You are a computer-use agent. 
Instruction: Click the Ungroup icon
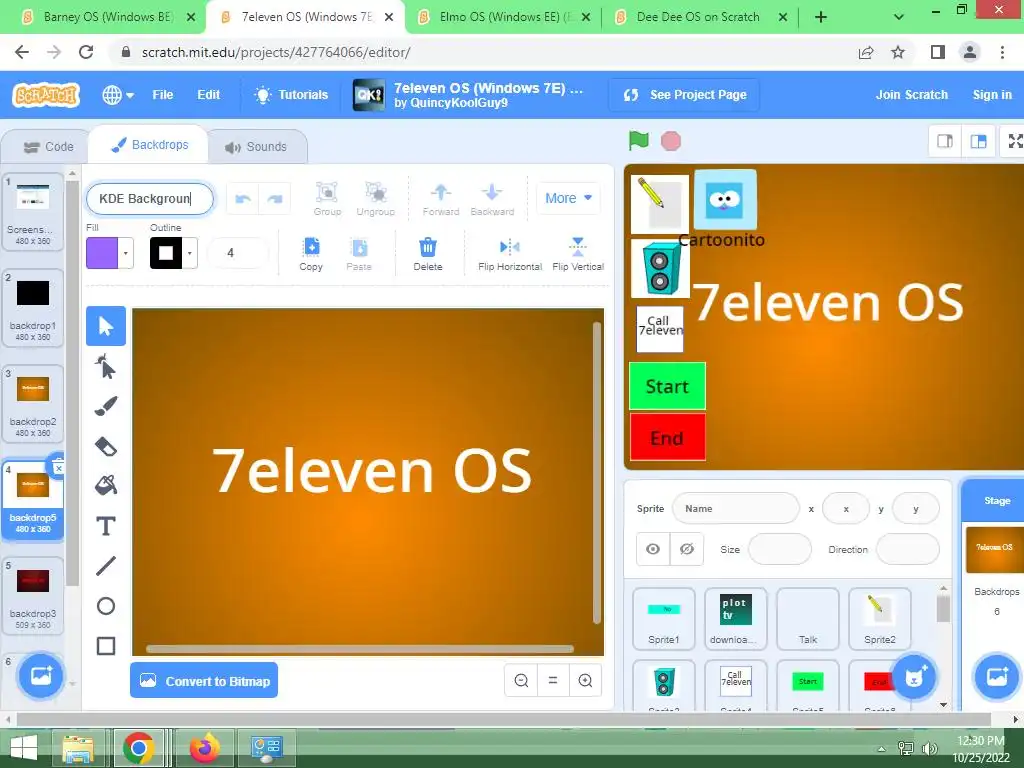click(376, 199)
